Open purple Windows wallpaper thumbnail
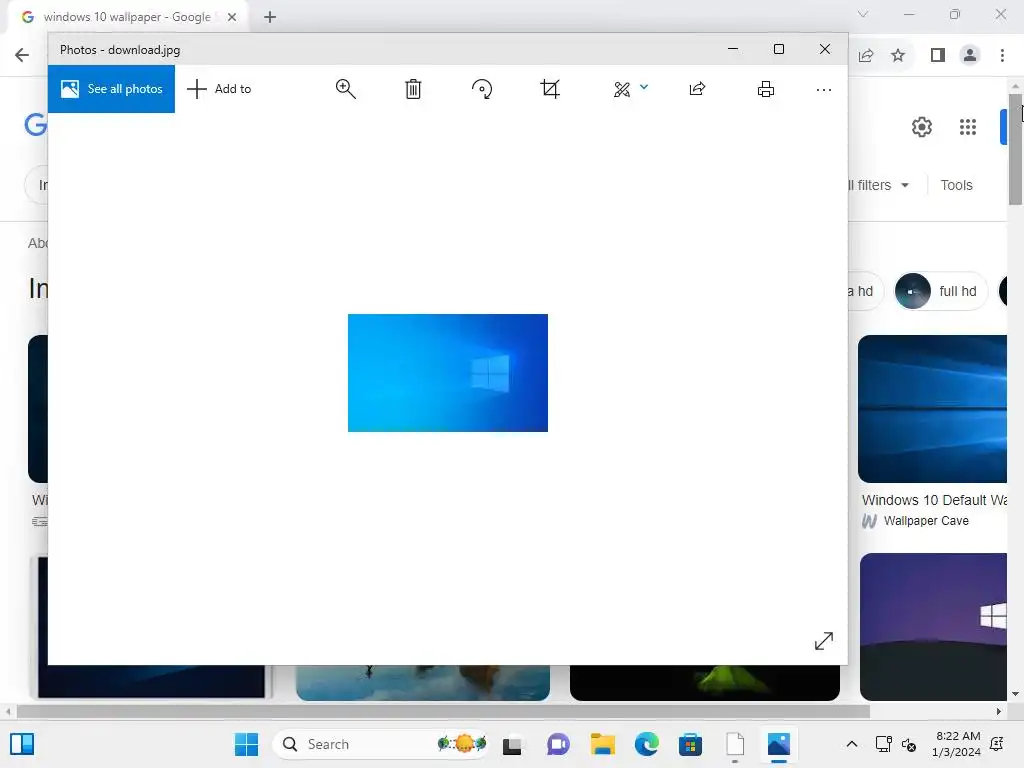1024x768 pixels. pyautogui.click(x=933, y=627)
